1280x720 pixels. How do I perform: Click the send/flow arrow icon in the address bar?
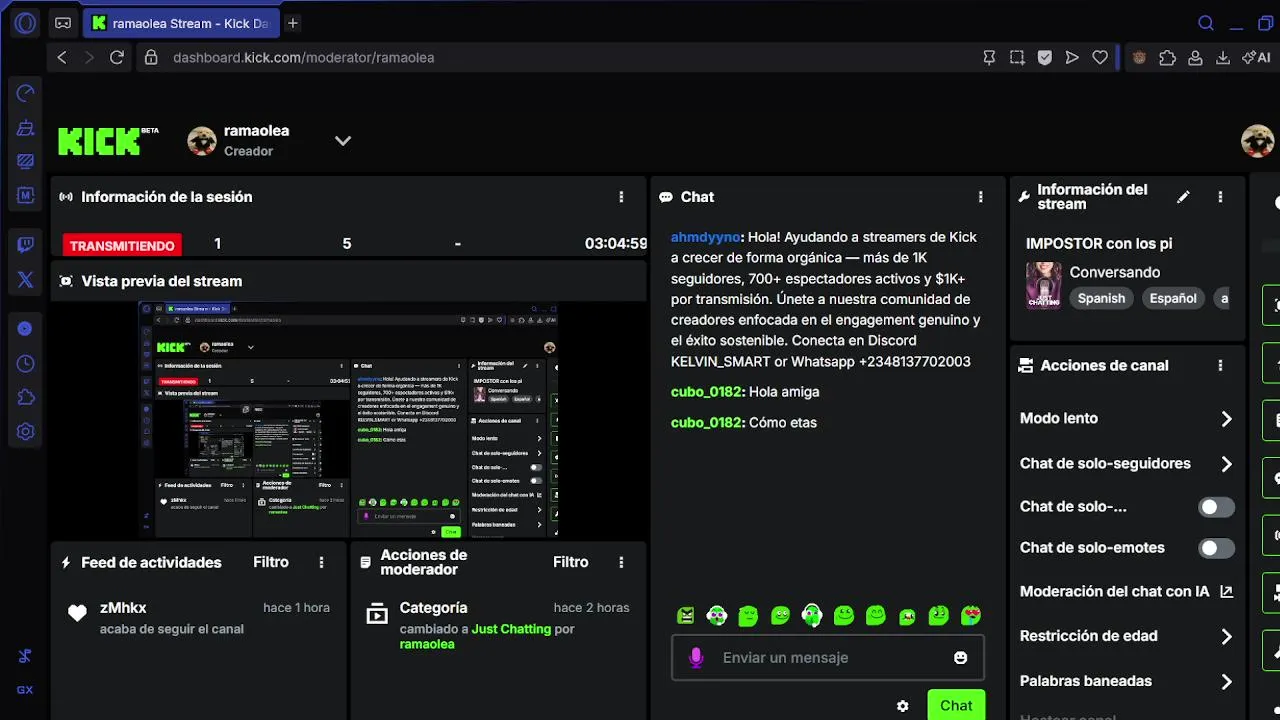pos(1072,57)
